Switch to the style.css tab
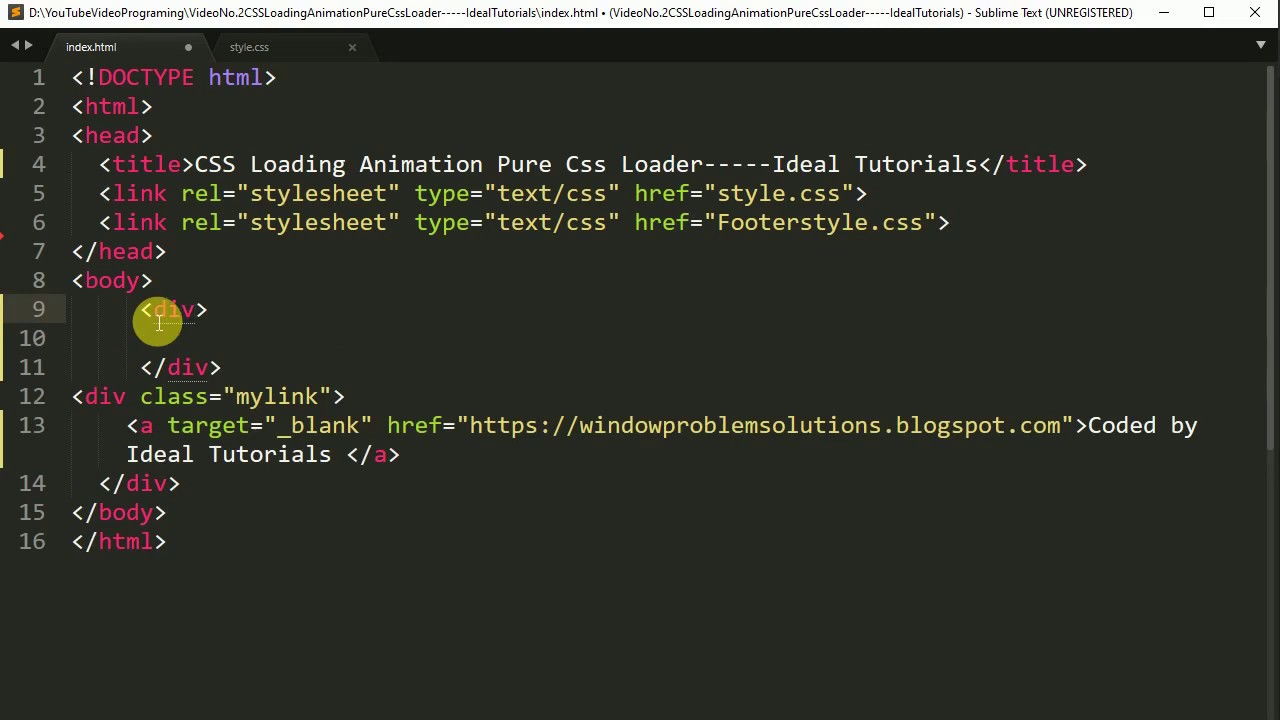The height and width of the screenshot is (720, 1280). (249, 47)
